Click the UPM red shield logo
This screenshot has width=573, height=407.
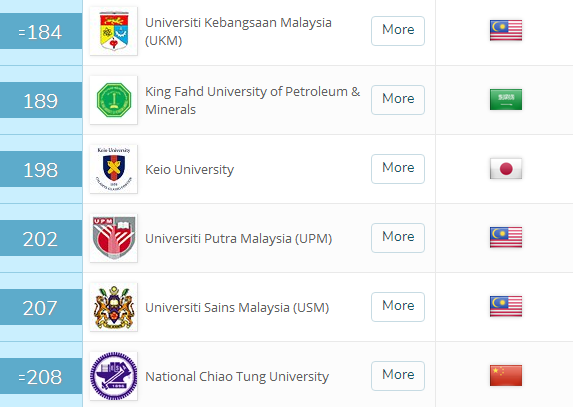point(114,238)
